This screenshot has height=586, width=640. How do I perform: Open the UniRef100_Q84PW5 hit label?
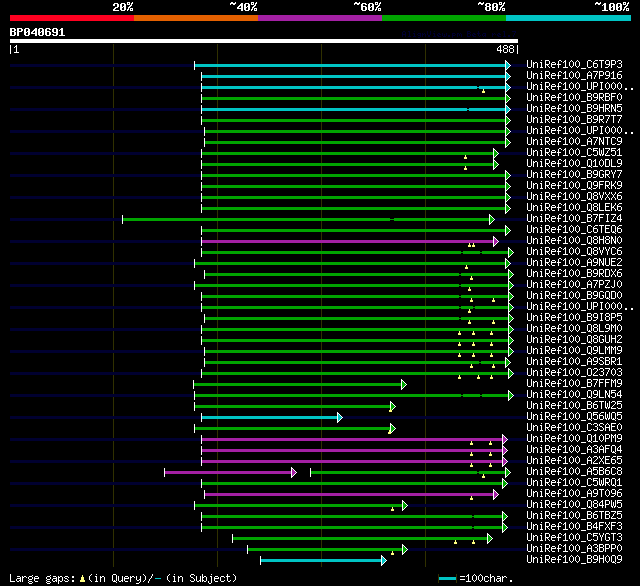[574, 504]
